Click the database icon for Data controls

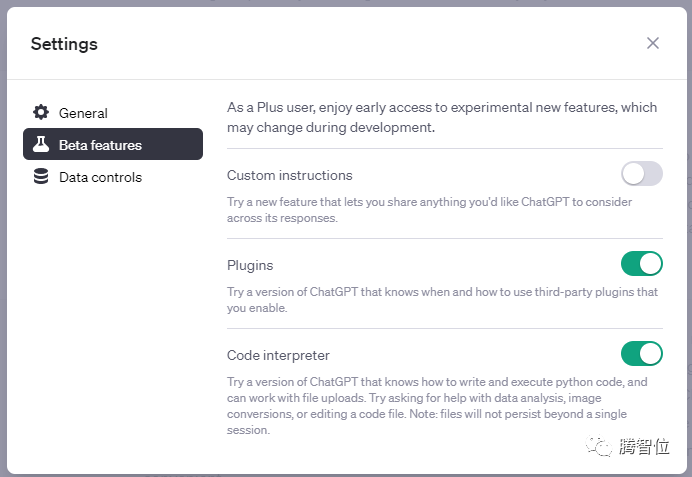click(41, 177)
